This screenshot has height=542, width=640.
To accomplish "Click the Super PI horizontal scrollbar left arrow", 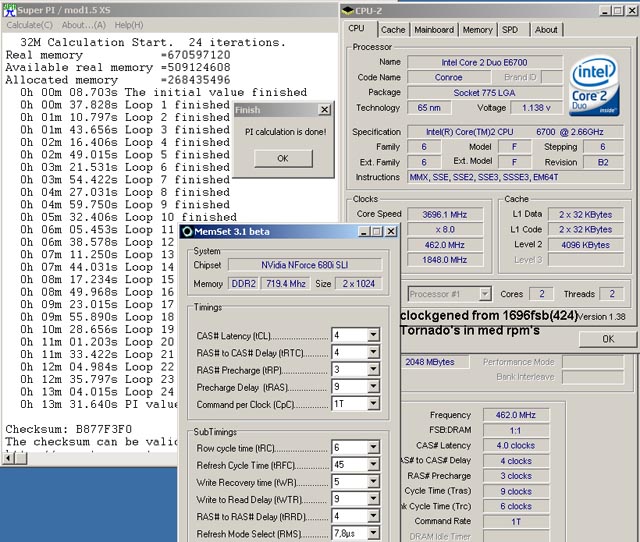I will click(8, 458).
